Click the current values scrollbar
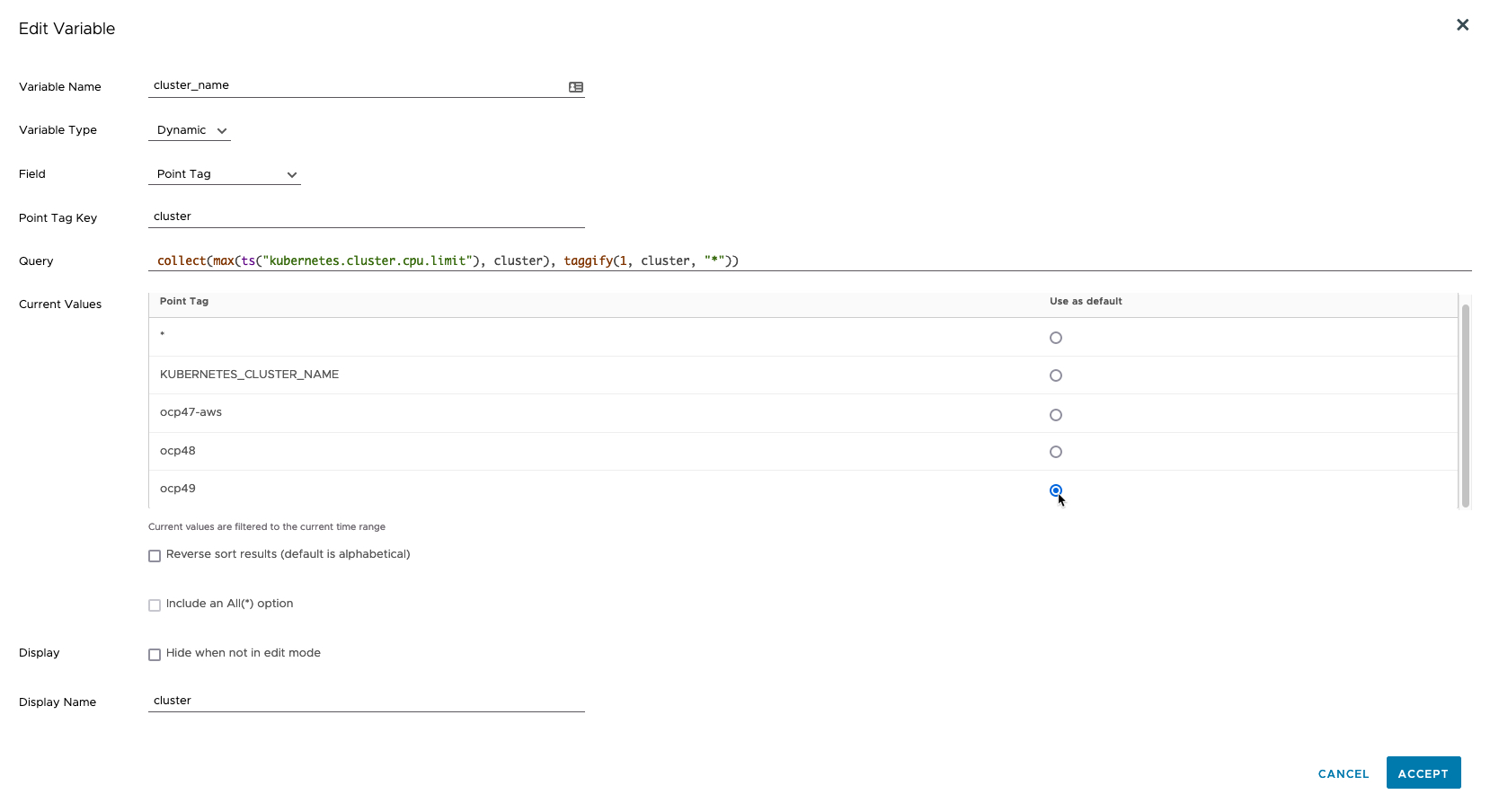1490x812 pixels. (x=1466, y=405)
